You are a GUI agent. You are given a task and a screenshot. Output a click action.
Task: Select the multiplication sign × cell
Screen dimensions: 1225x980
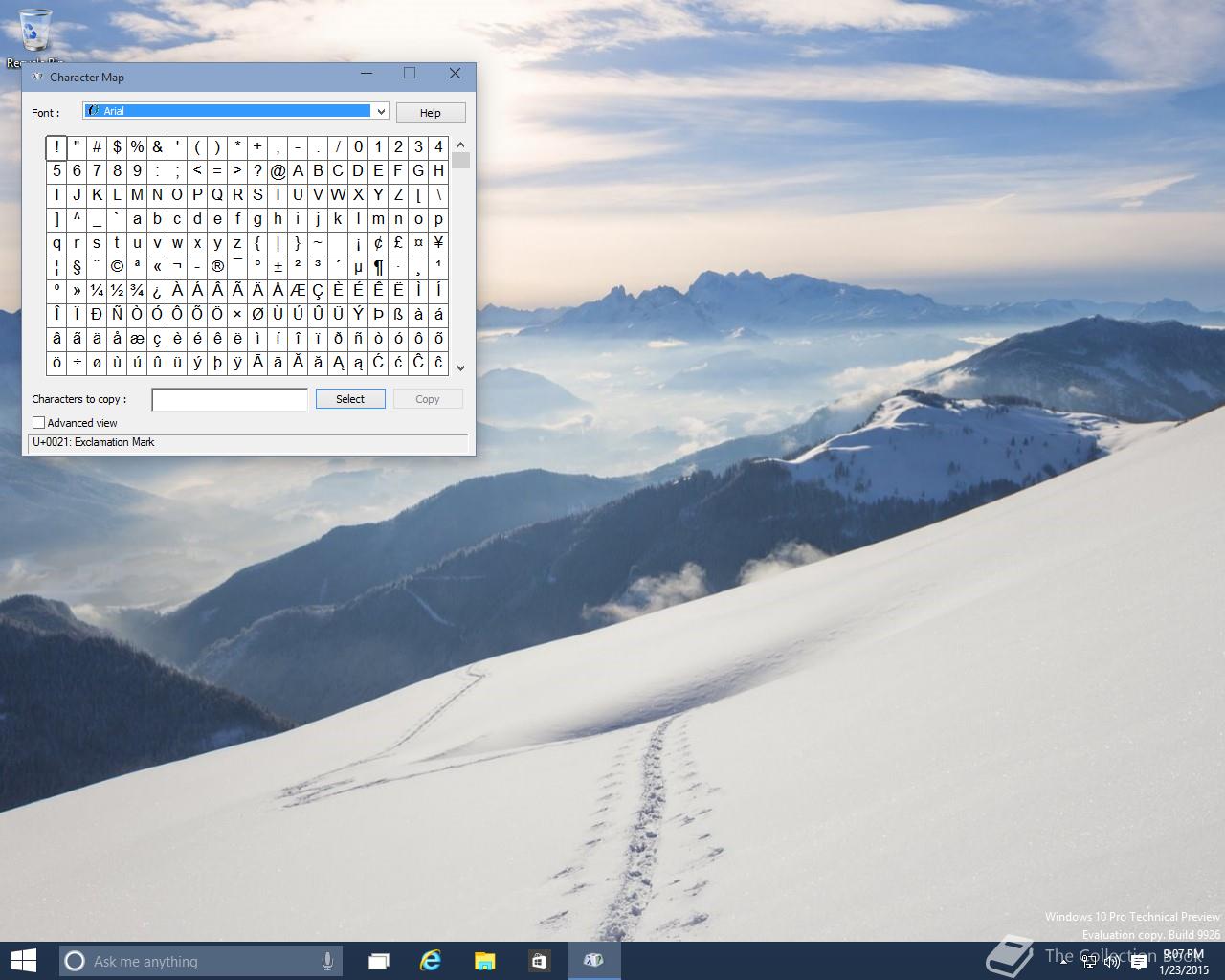tap(237, 314)
